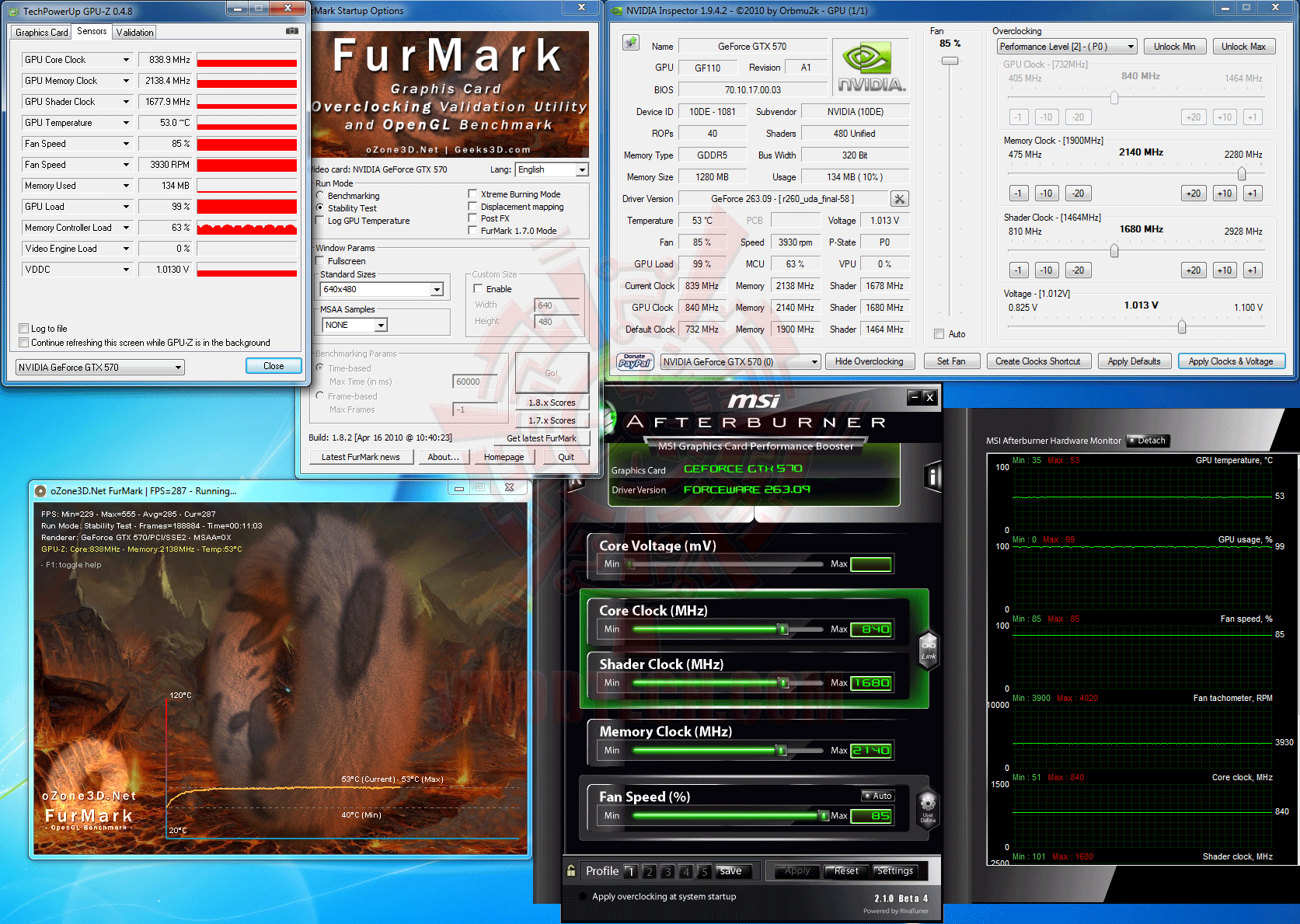
Task: Click the driver tools icon beside Driver Version
Action: coord(900,199)
